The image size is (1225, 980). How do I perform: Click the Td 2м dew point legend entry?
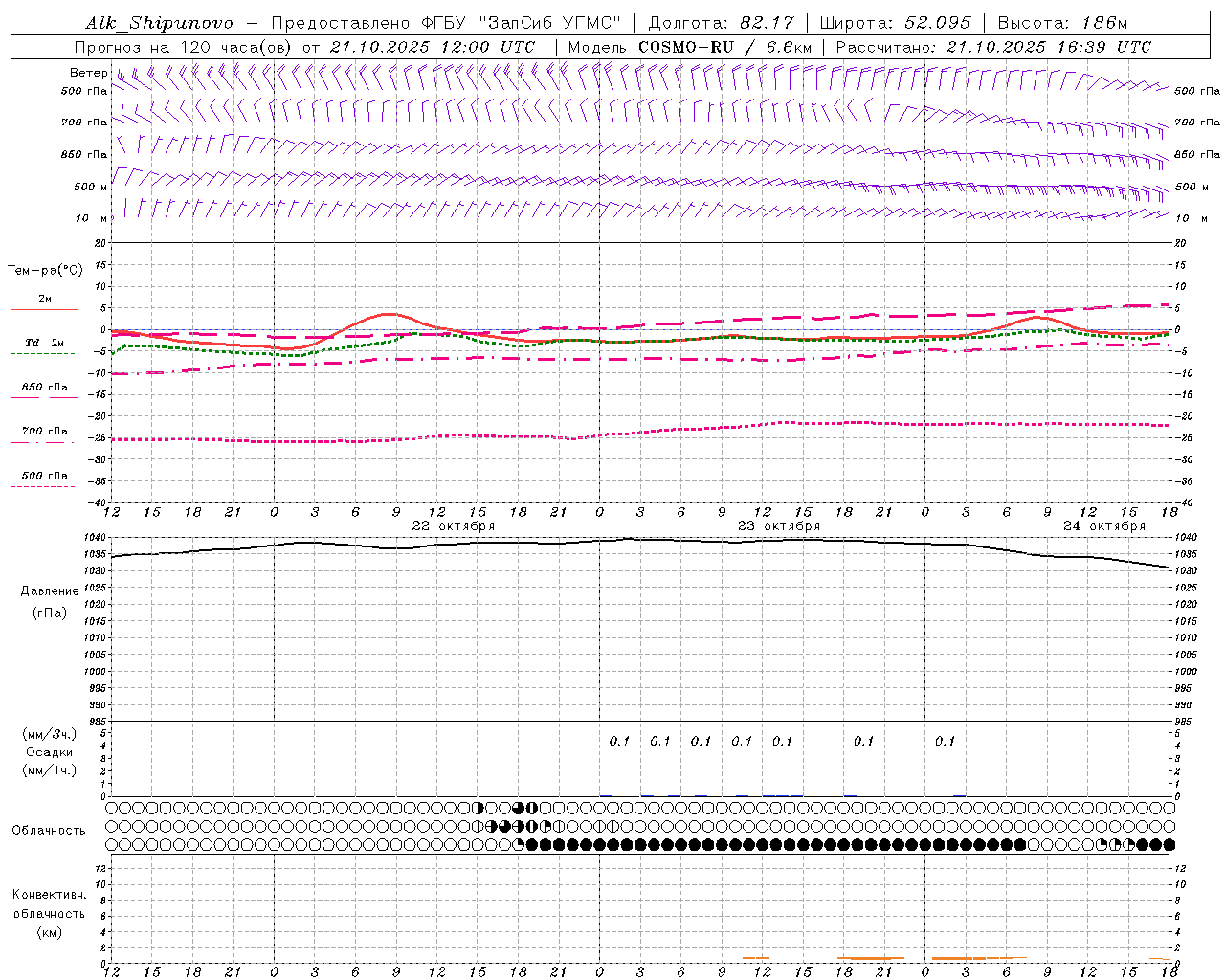click(45, 343)
